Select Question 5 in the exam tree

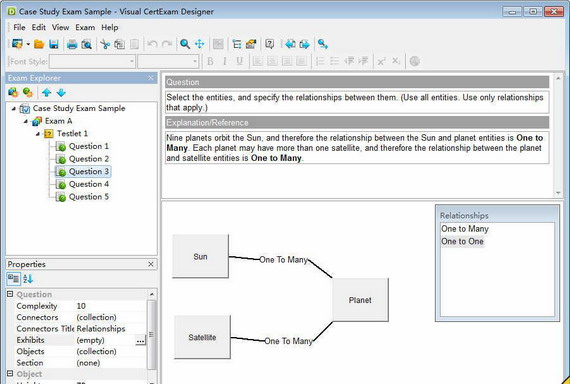tap(89, 197)
